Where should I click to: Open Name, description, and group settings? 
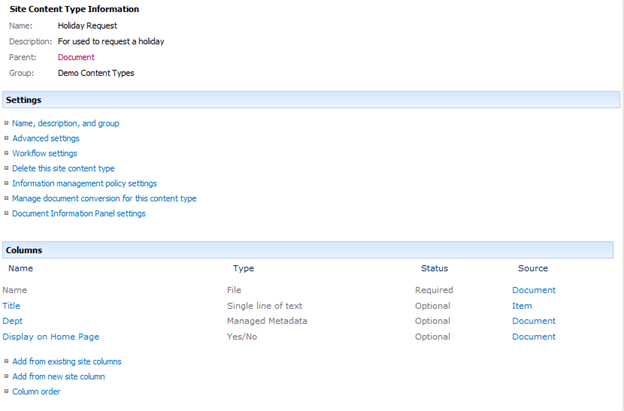coord(65,123)
